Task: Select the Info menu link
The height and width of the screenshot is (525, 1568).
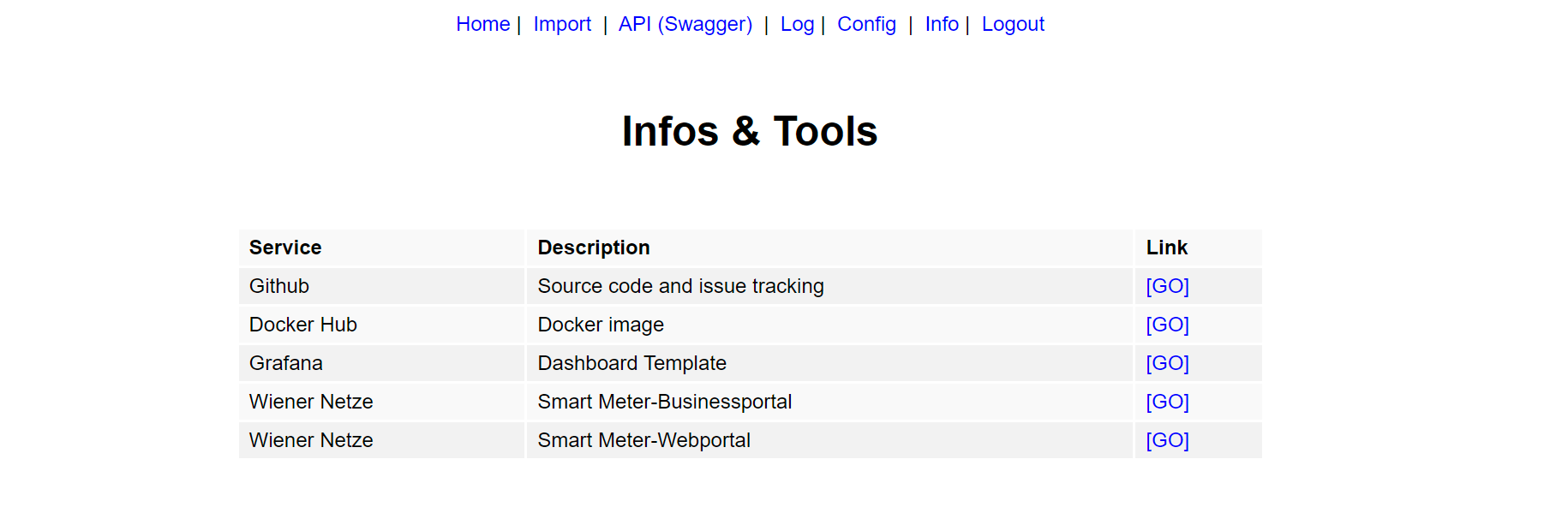Action: click(942, 24)
